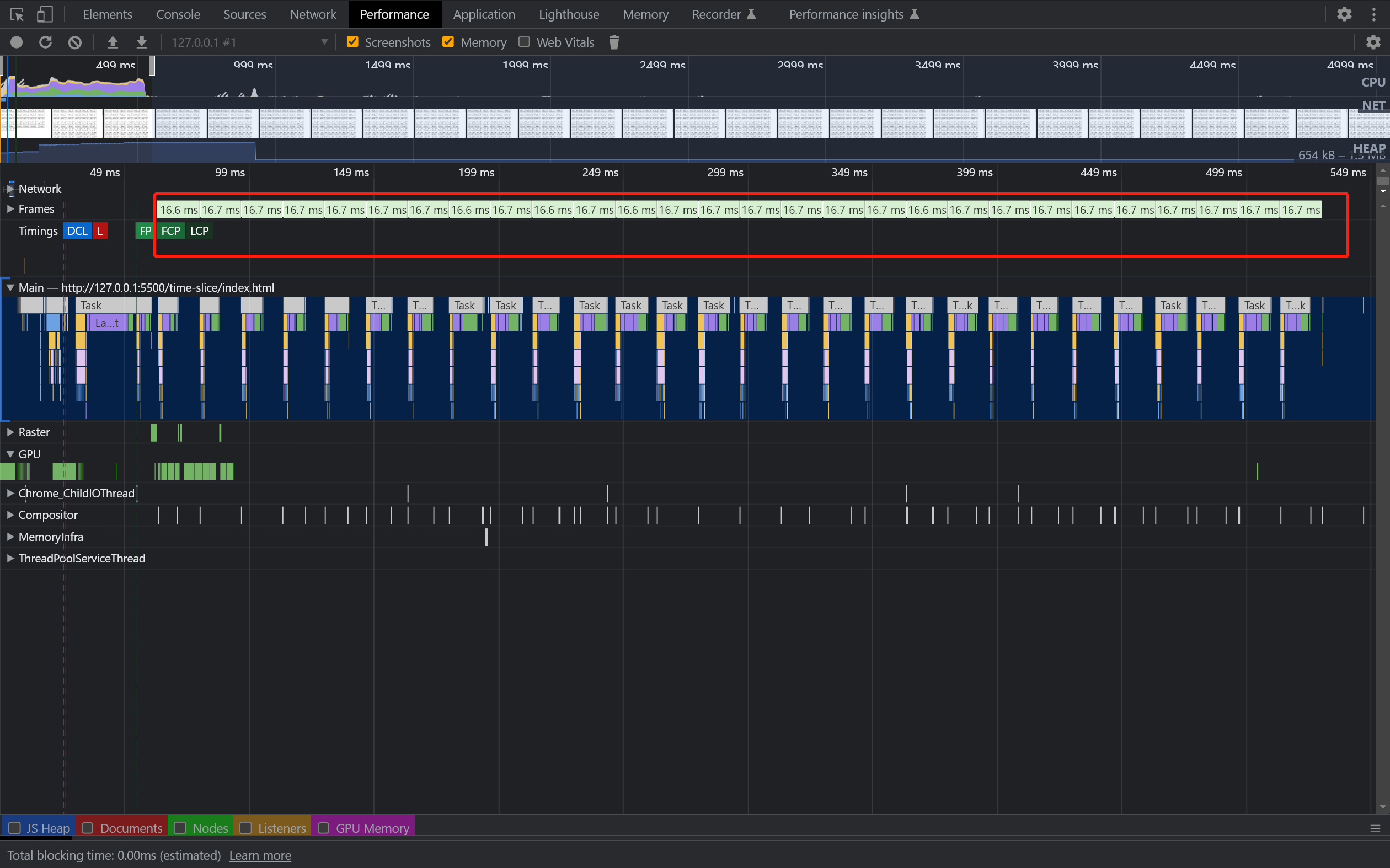
Task: Select the last T...k task block in Main
Action: click(1295, 305)
